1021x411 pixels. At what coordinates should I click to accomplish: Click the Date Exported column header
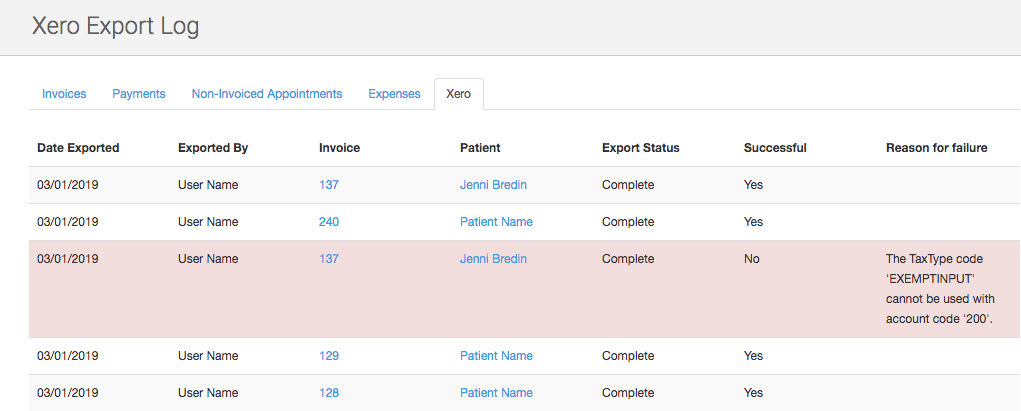coord(78,148)
